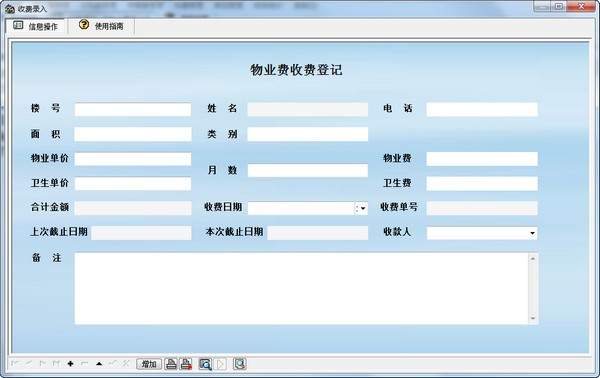Screen dimensions: 600x378
Task: Click the first record navigator arrow
Action: click(15, 363)
